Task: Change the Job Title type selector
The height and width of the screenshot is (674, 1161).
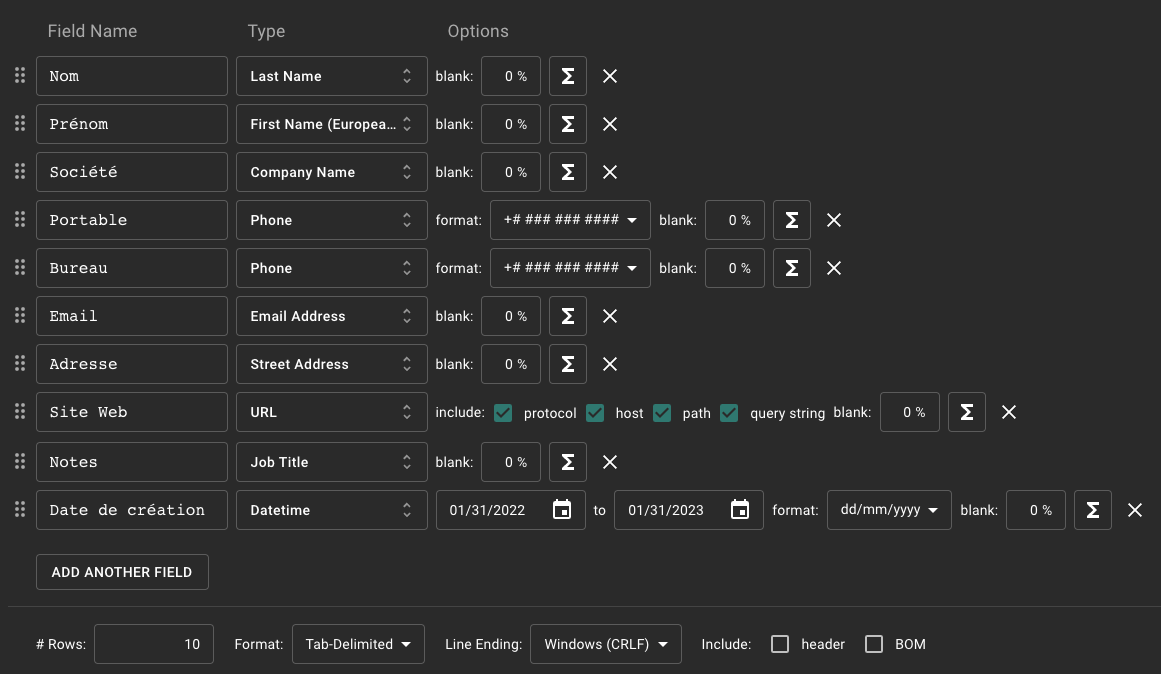Action: (332, 462)
